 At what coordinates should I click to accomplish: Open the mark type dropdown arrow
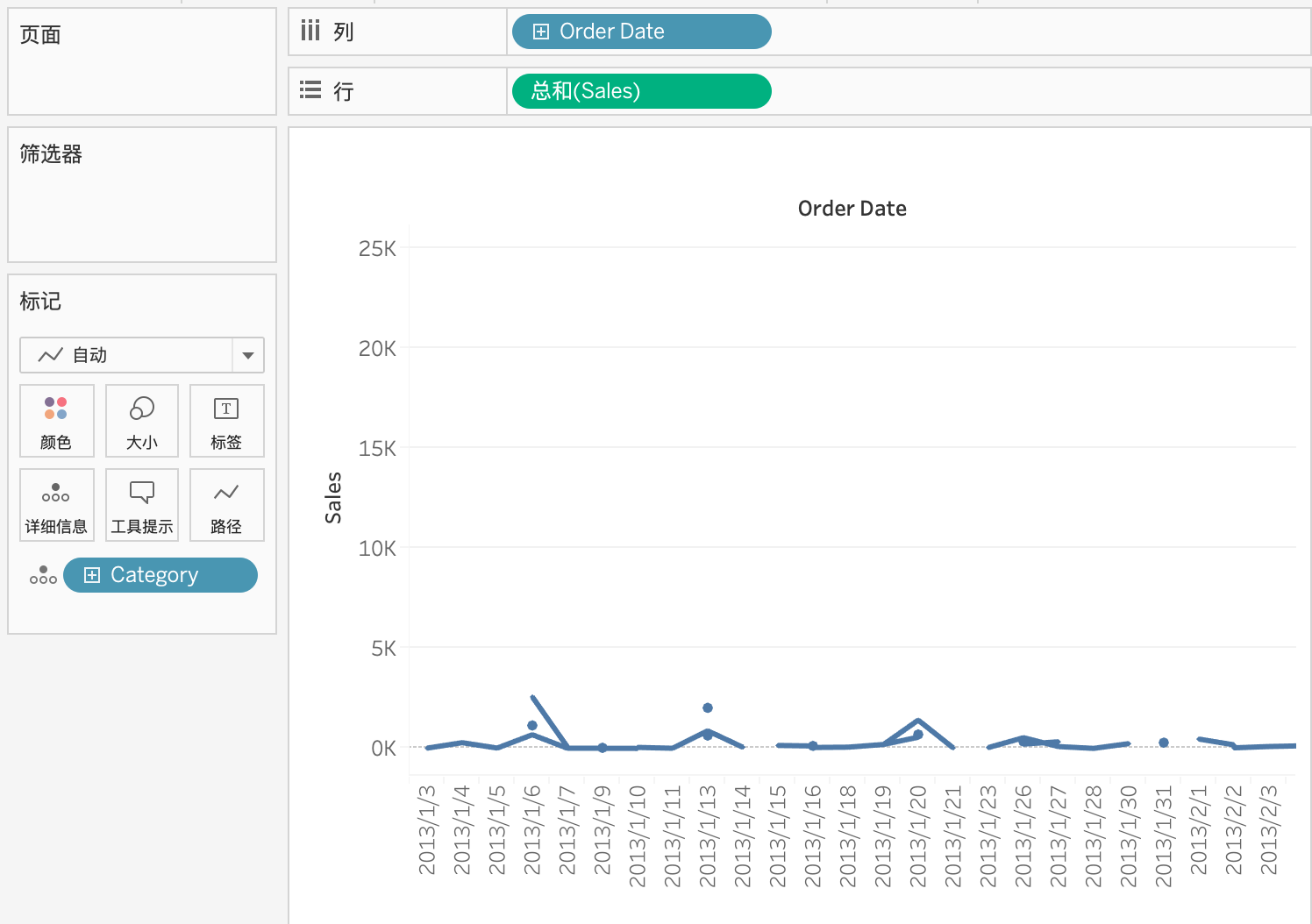(x=248, y=355)
